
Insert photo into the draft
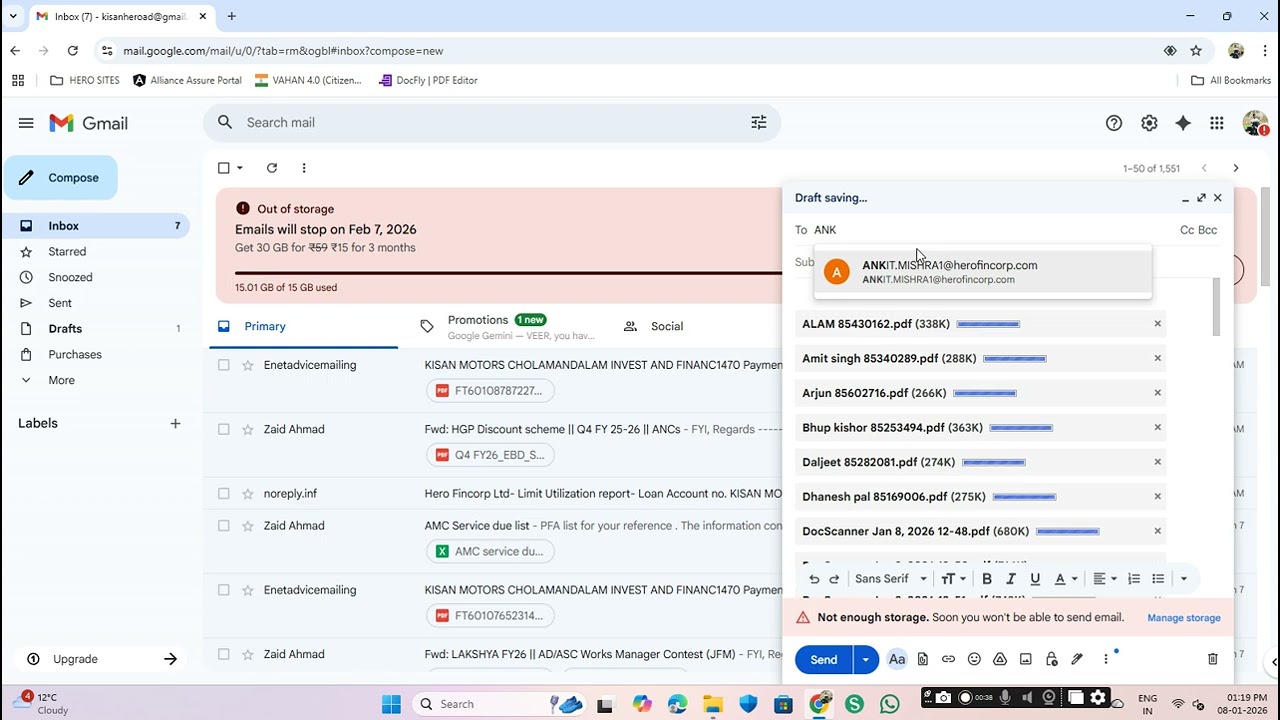pyautogui.click(x=1025, y=659)
